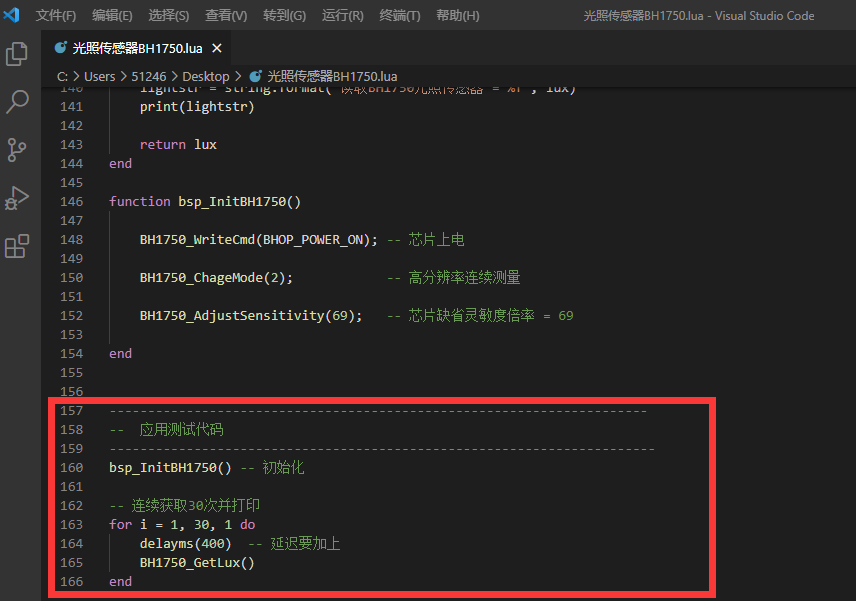The height and width of the screenshot is (601, 856).
Task: Open the 帮助(H) menu
Action: (457, 15)
